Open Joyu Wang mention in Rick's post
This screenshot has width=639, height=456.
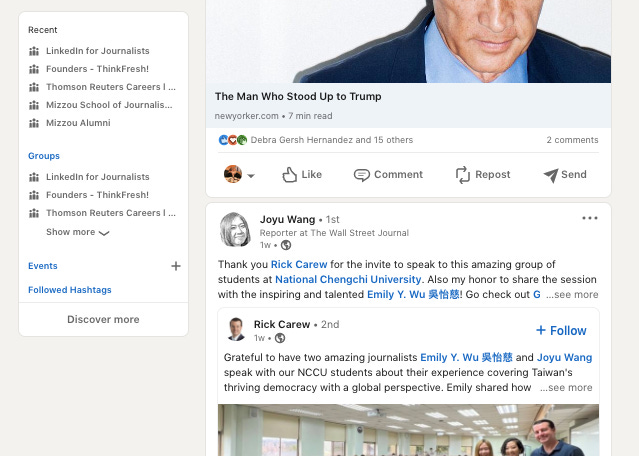[x=564, y=358]
